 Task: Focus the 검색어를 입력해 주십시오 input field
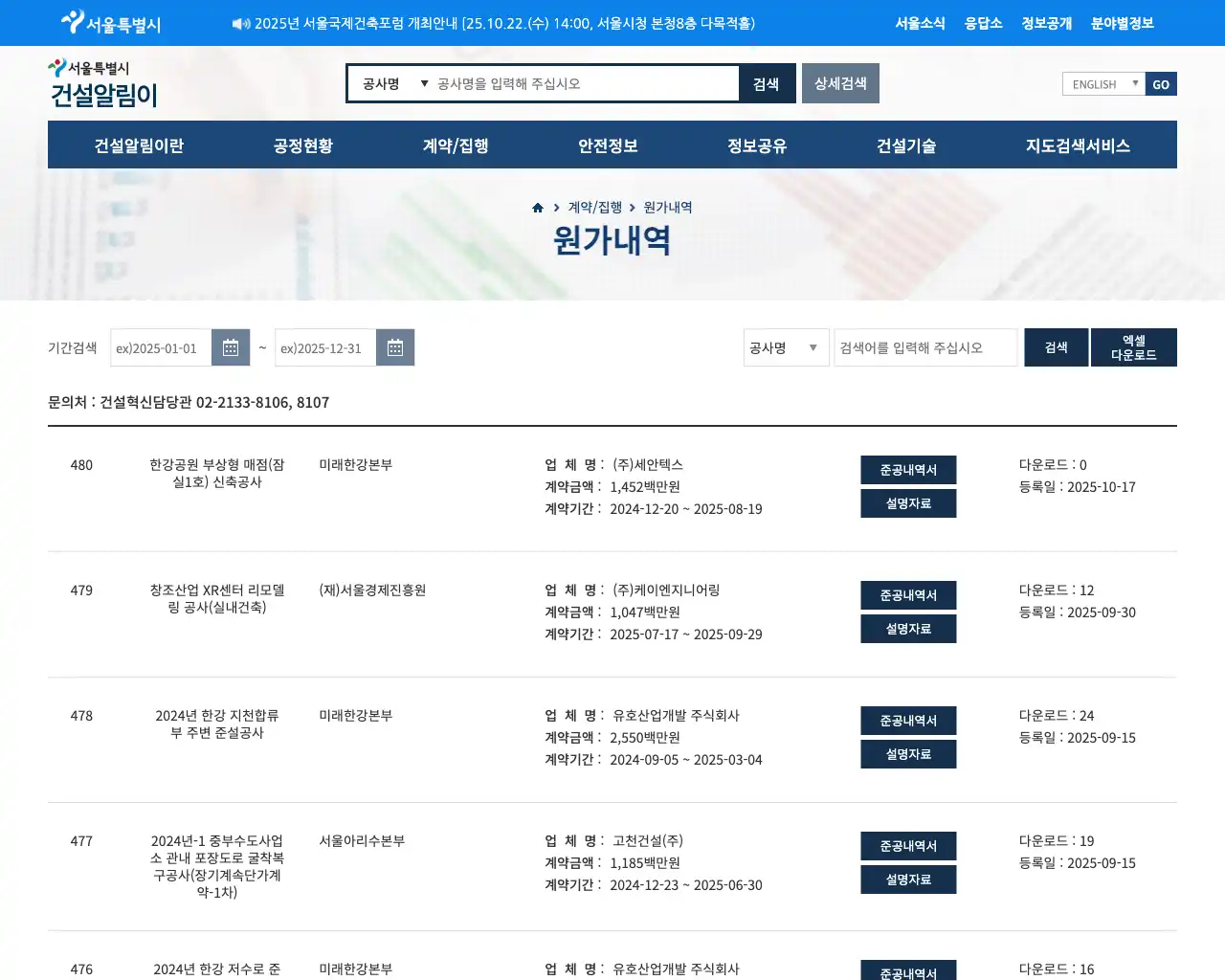[x=924, y=347]
